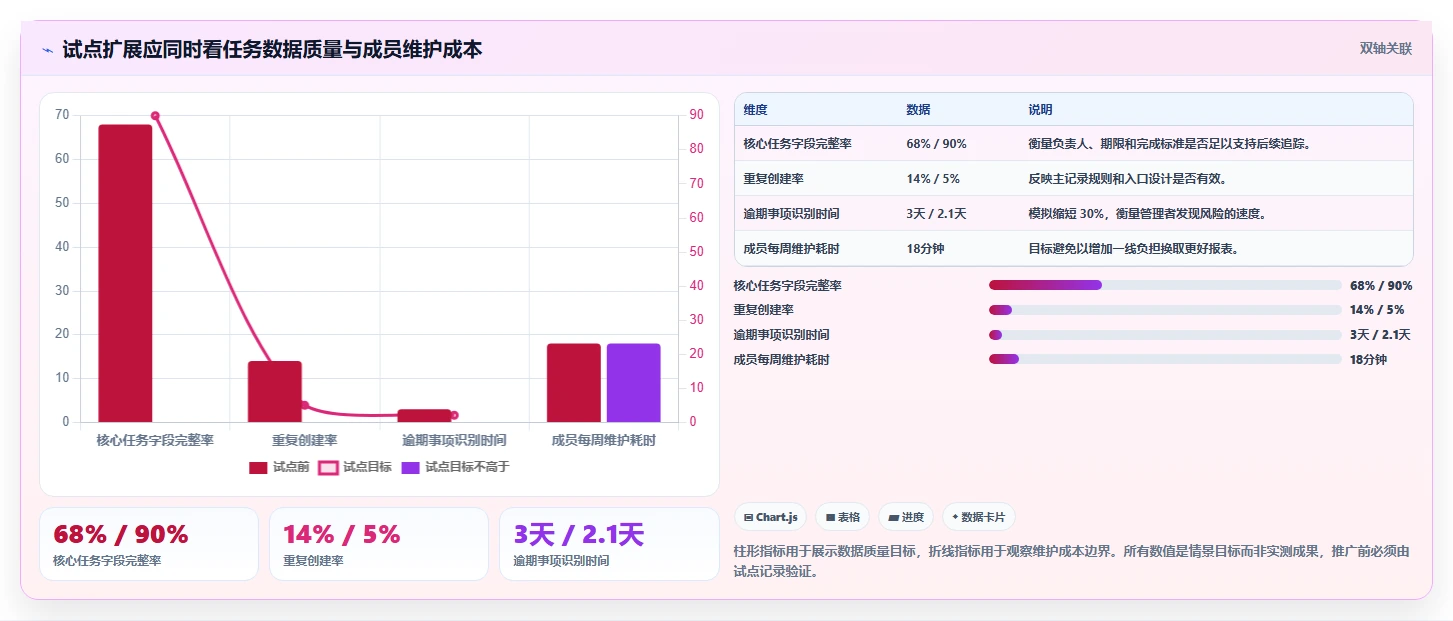
Task: Click the purple 试点目标不高于 legend swatch
Action: 410,467
